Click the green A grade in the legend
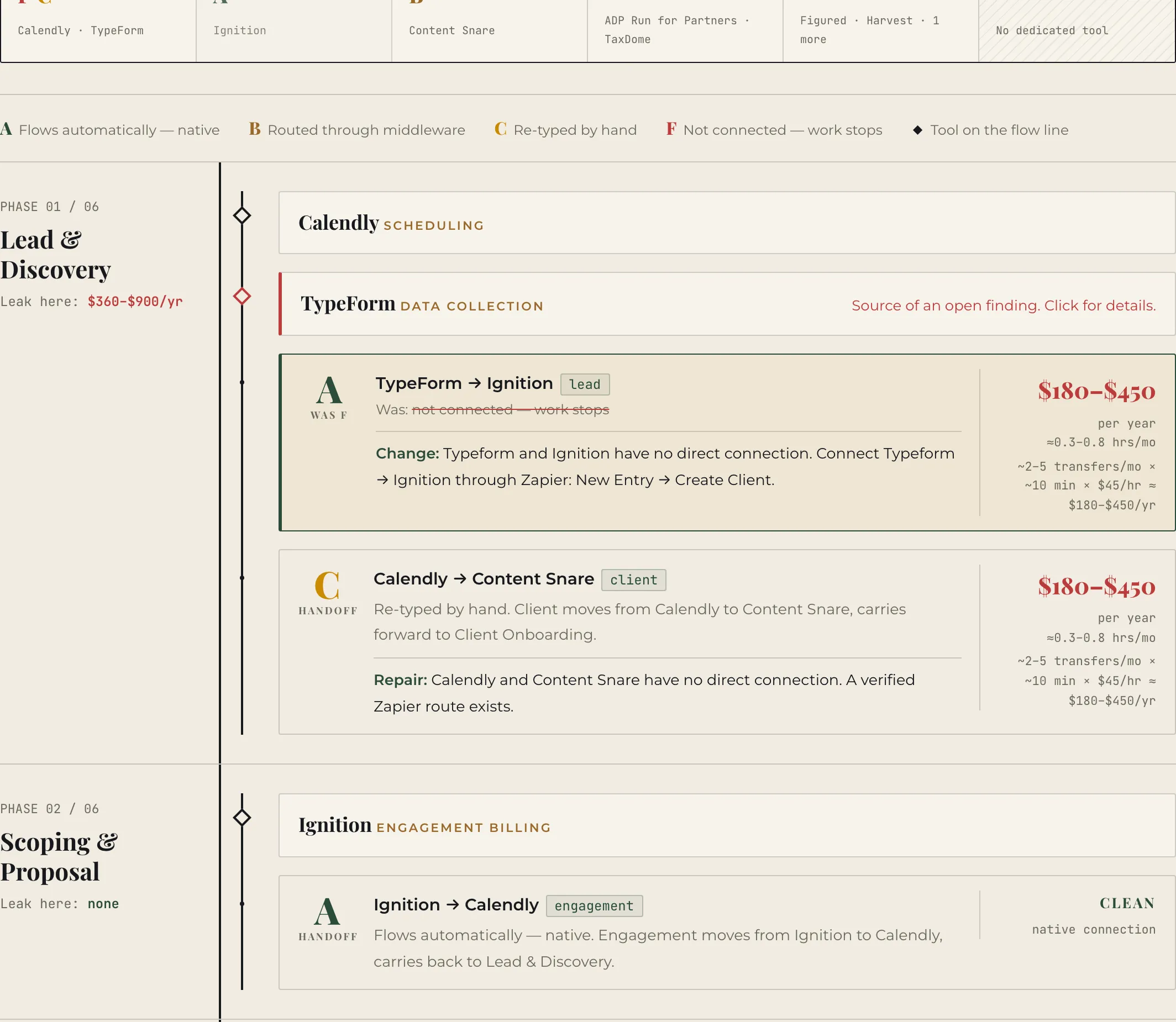The width and height of the screenshot is (1176, 1022). pyautogui.click(x=6, y=129)
